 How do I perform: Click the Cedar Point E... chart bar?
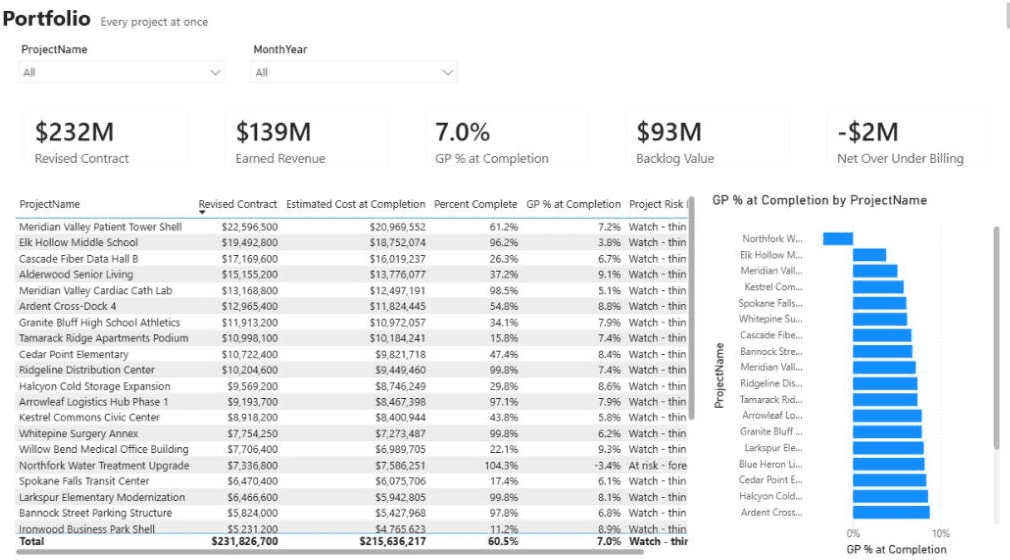tap(890, 480)
